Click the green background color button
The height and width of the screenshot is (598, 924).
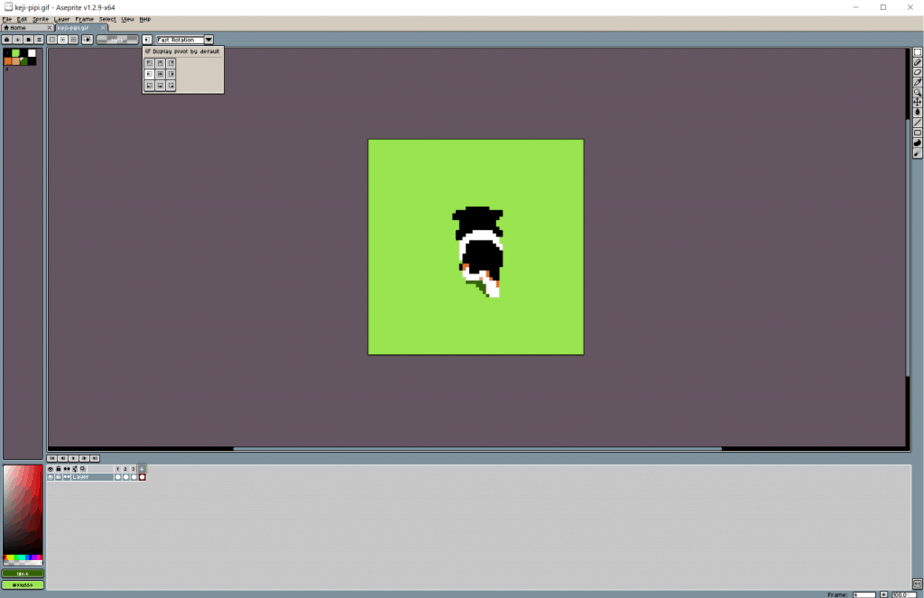coord(23,585)
